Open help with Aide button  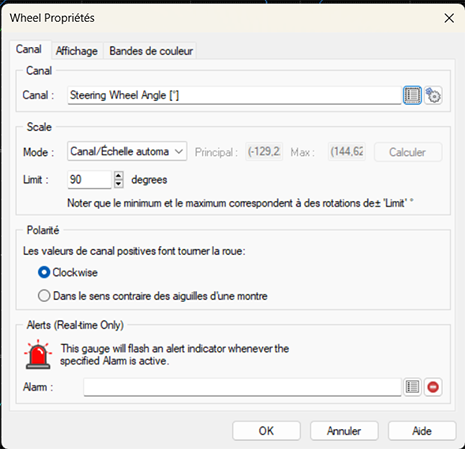(x=422, y=431)
